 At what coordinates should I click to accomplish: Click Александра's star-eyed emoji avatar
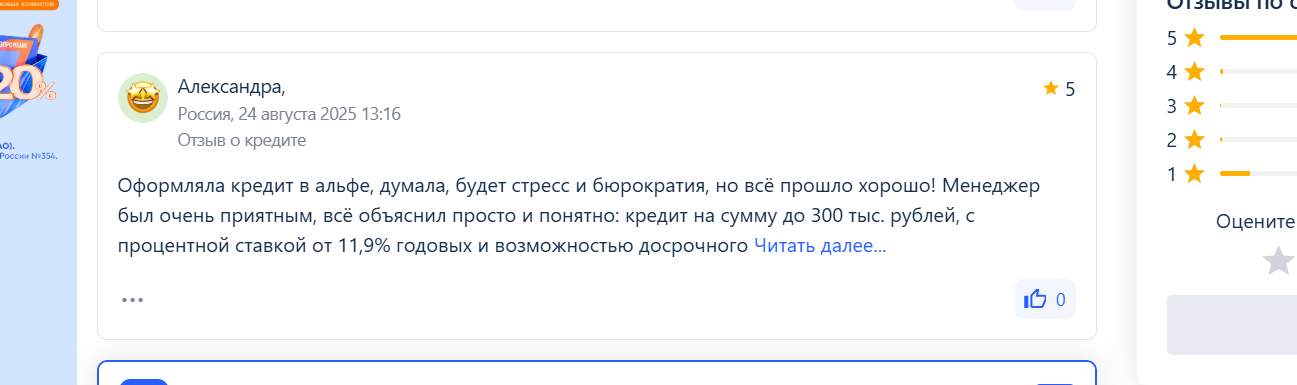143,98
